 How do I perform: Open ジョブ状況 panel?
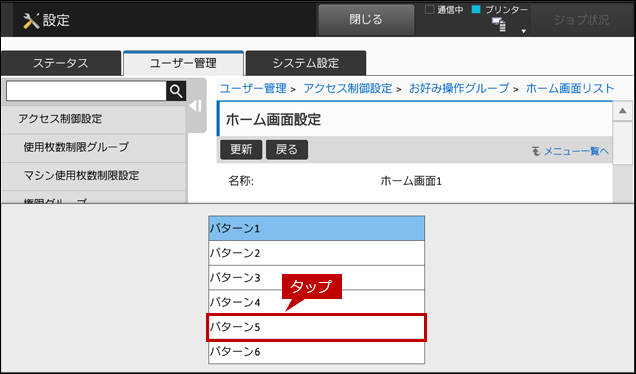pyautogui.click(x=581, y=20)
